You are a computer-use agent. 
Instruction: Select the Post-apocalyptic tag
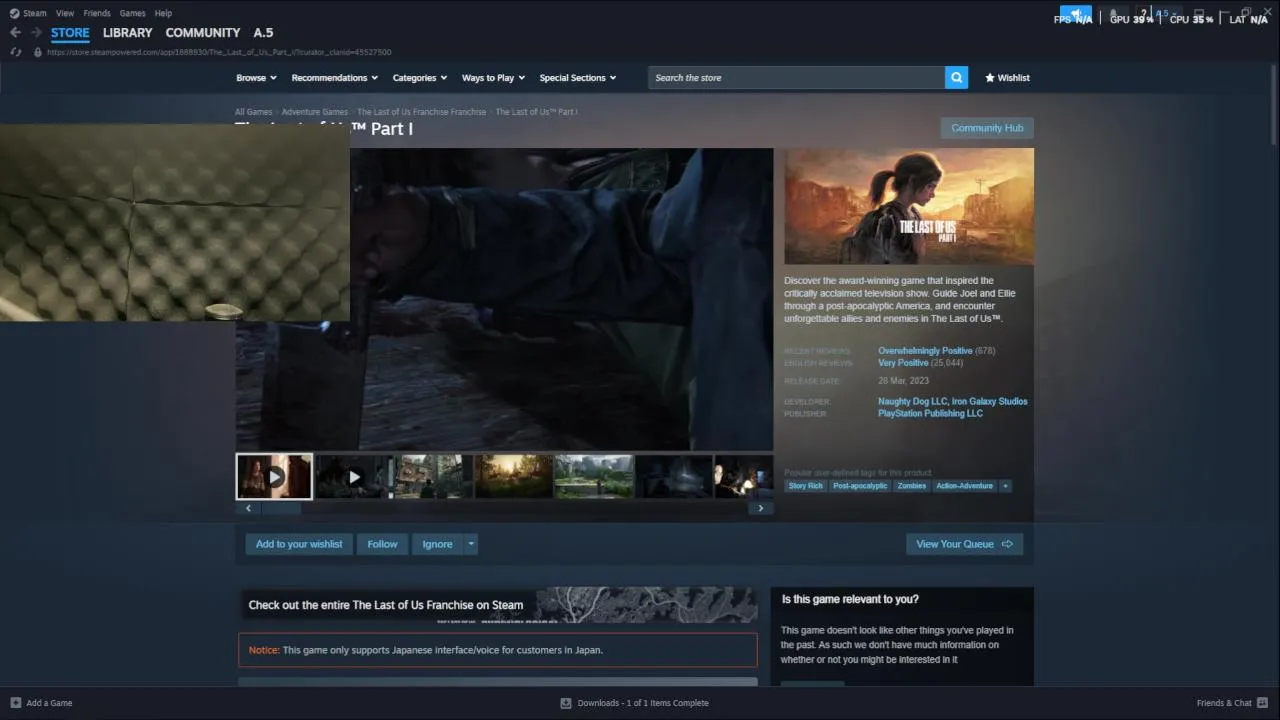coord(860,486)
